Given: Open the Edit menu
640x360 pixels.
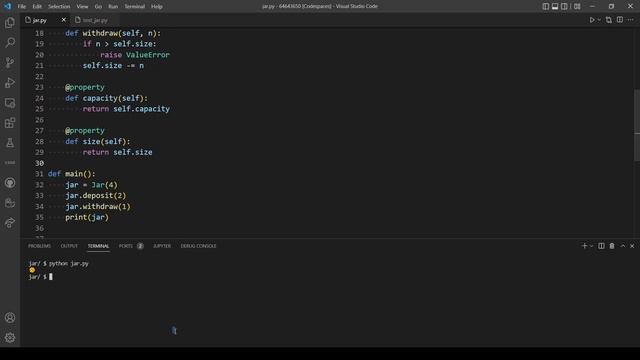Looking at the screenshot, I should coord(37,7).
